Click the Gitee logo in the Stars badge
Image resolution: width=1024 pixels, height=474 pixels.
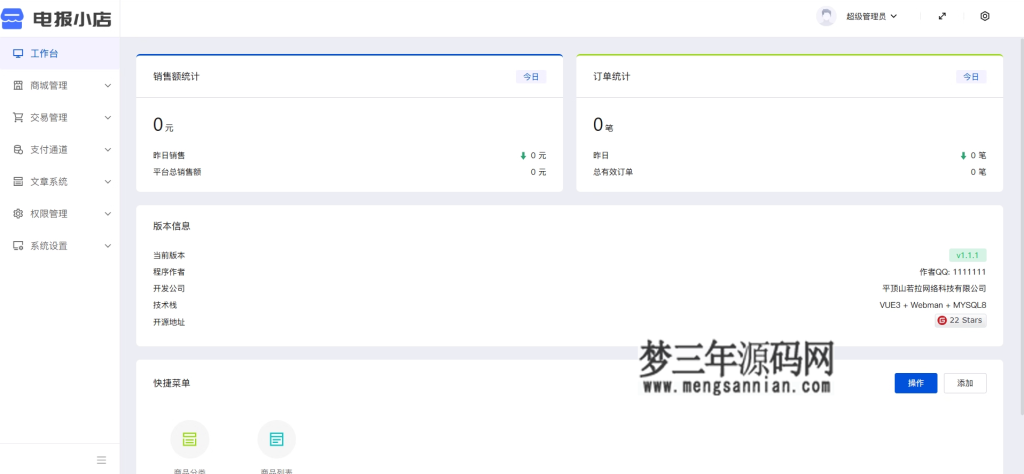pyautogui.click(x=942, y=321)
